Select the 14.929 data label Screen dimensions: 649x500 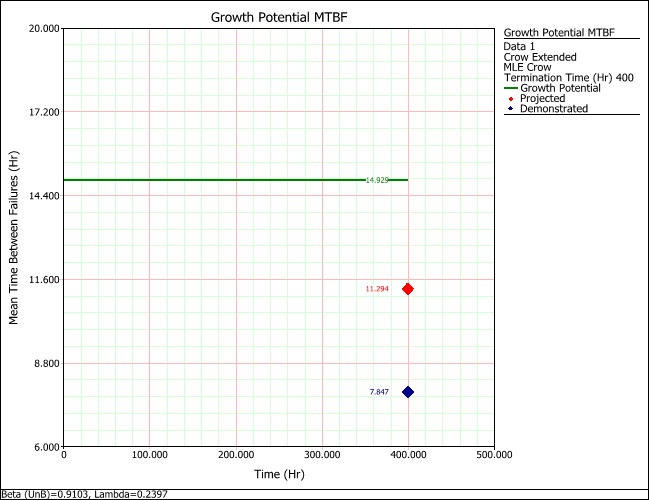coord(377,180)
